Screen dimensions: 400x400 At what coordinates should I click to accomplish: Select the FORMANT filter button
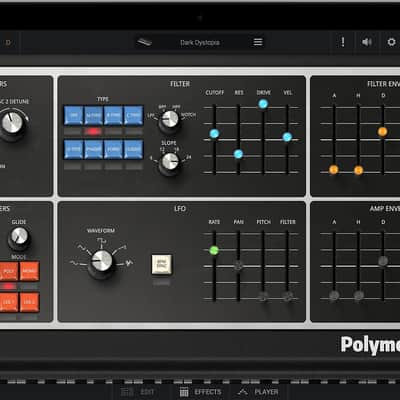click(x=114, y=149)
